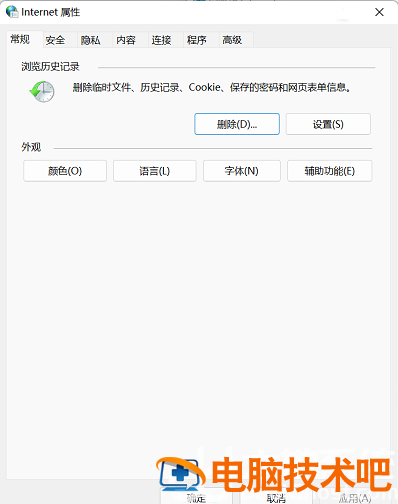Screen dimensions: 398x504
Task: Open the 颜色(O) settings
Action: pos(65,171)
